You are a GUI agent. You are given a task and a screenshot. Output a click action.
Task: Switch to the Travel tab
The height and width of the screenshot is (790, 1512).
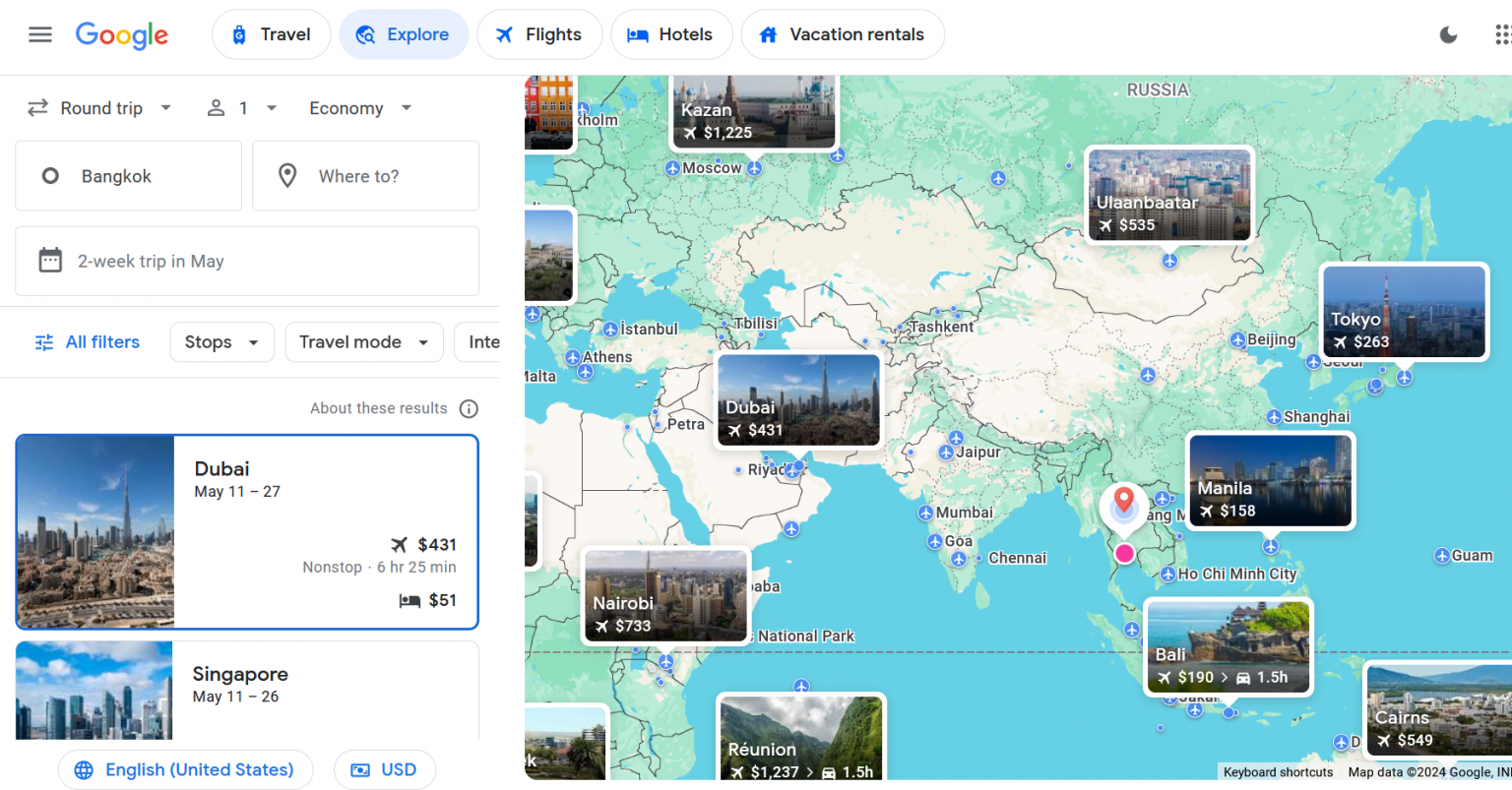pyautogui.click(x=271, y=33)
